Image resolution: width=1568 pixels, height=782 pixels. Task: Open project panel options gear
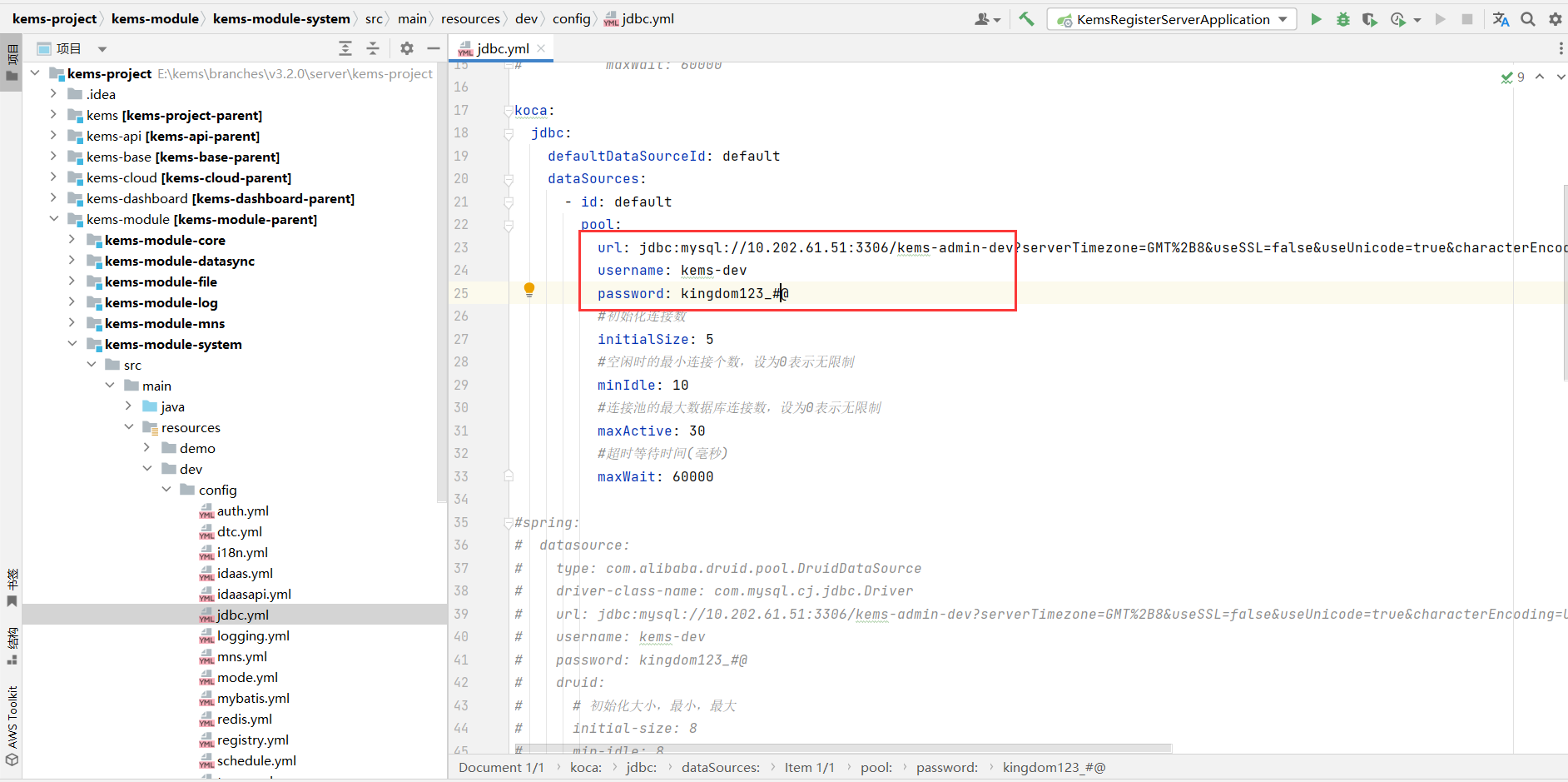406,48
